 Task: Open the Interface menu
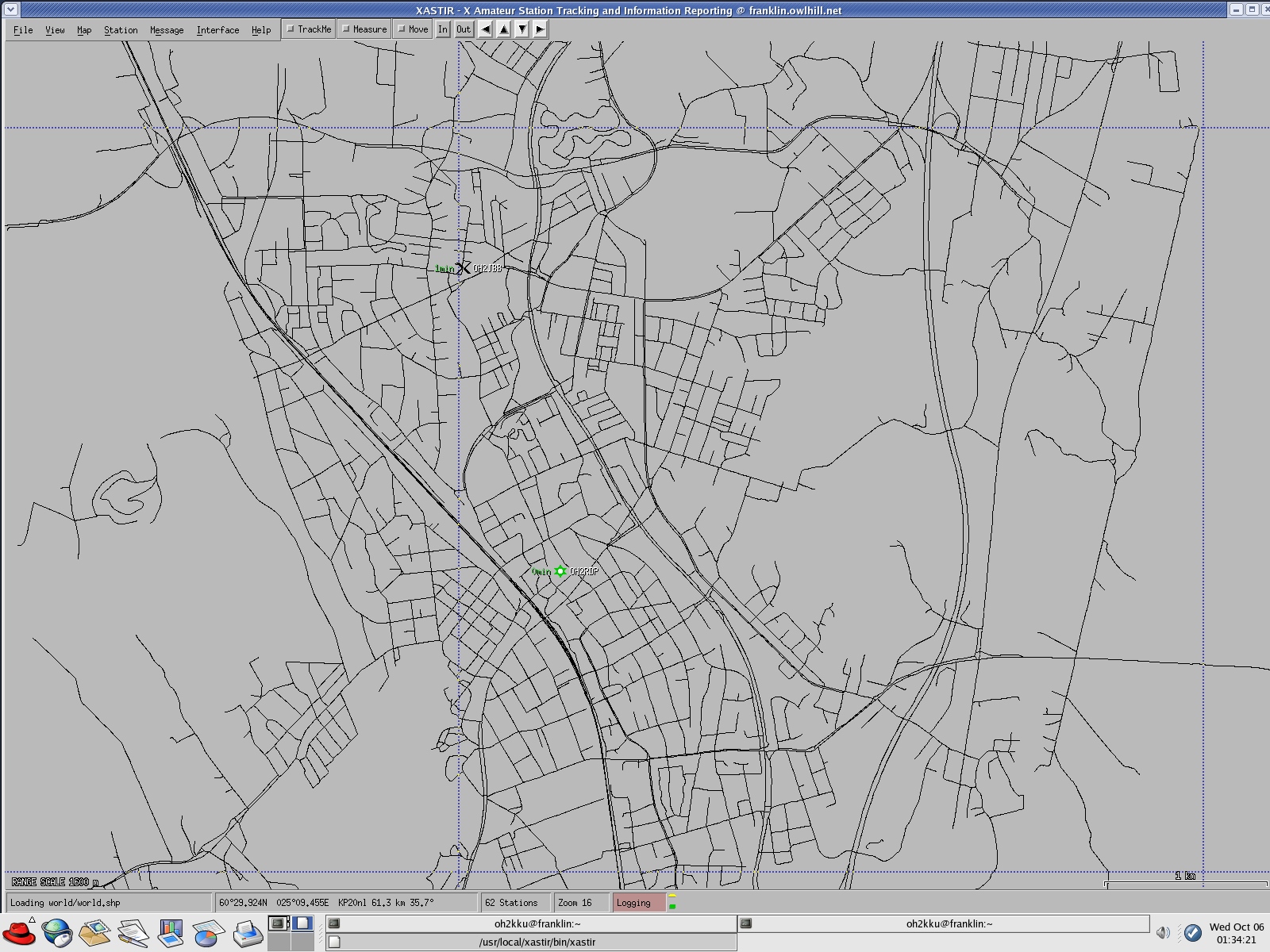(x=217, y=30)
